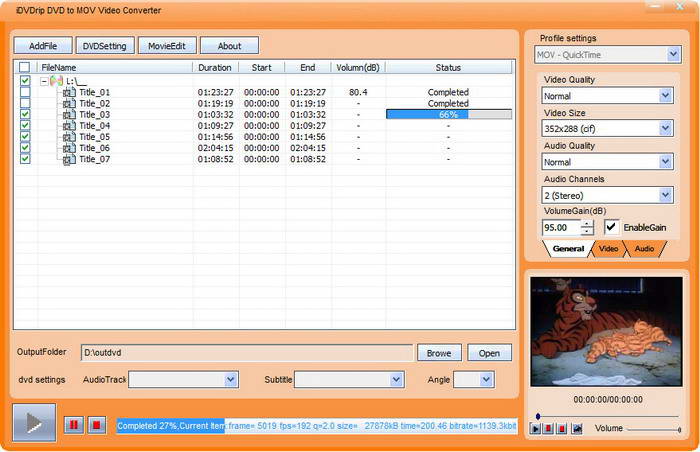Image resolution: width=700 pixels, height=452 pixels.
Task: Click the film icon of Title_01
Action: (x=69, y=92)
